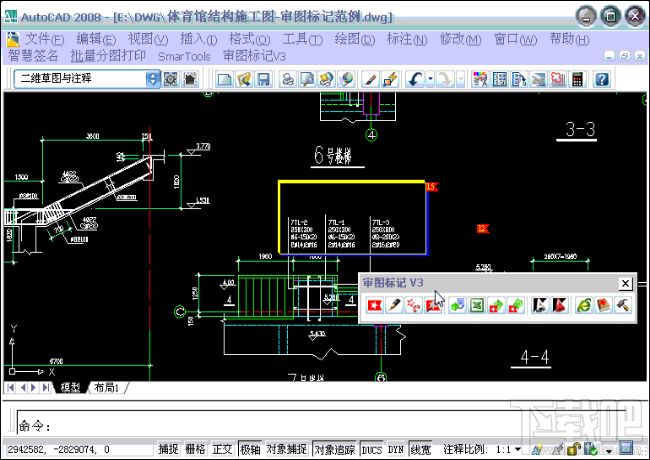Switch to the 模型 model tab
This screenshot has height=460, width=650.
(70, 388)
